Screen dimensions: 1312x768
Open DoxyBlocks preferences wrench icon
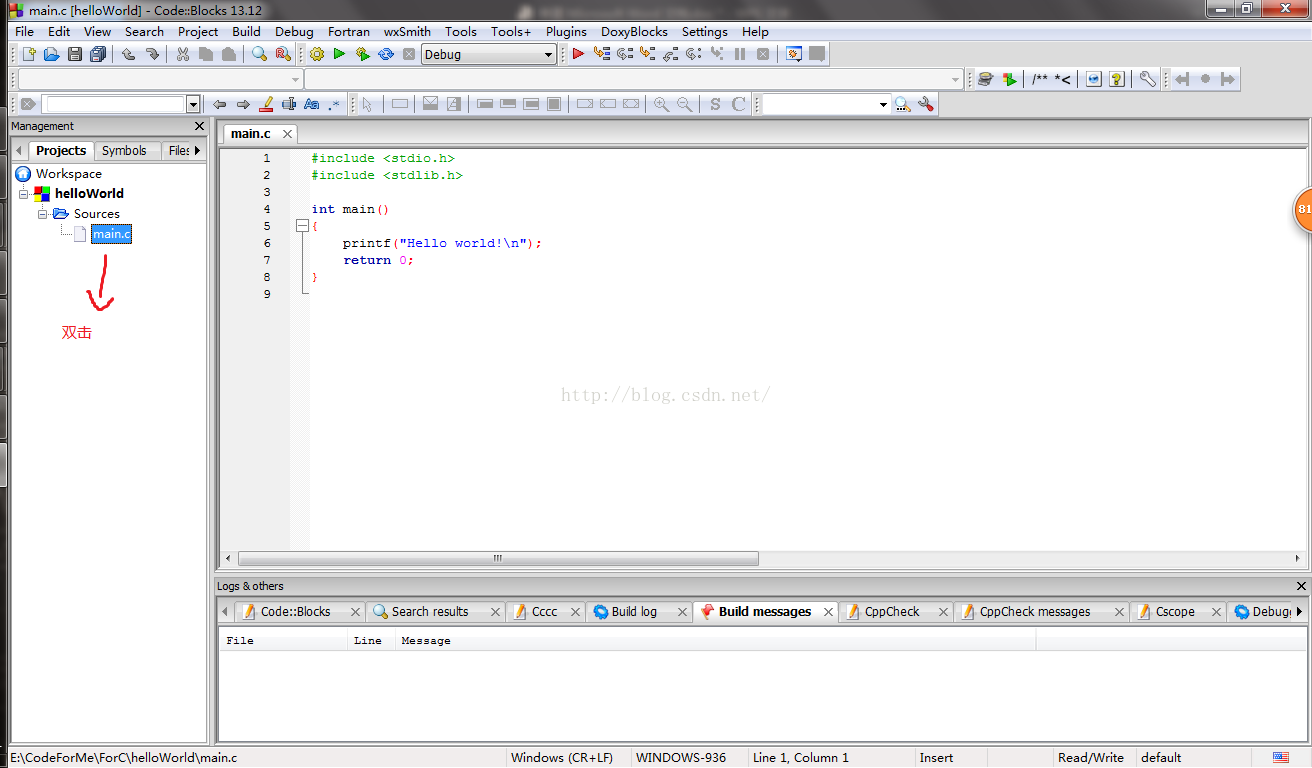coord(1148,79)
